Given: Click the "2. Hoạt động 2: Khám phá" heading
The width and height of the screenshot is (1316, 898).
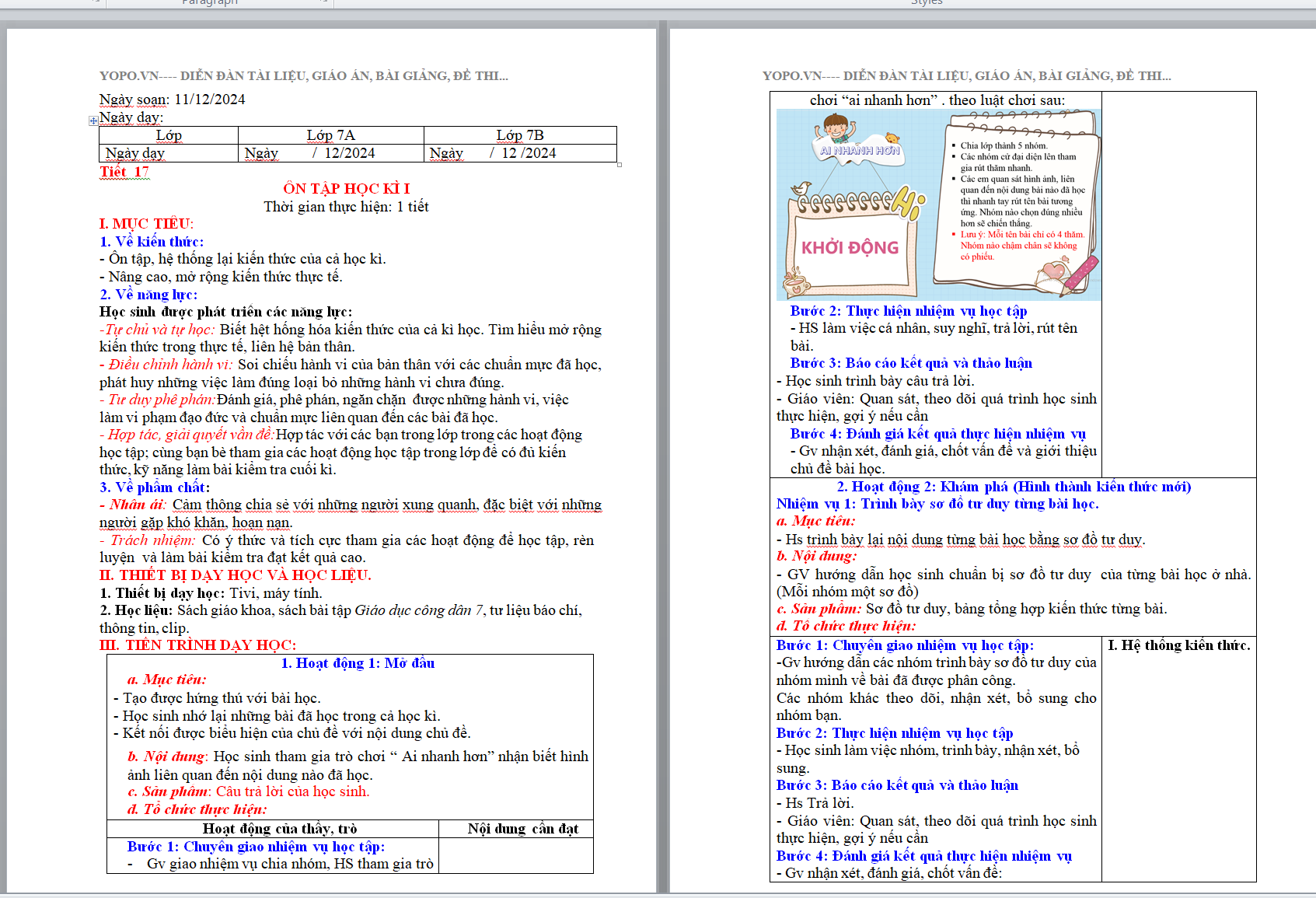Looking at the screenshot, I should (x=1013, y=487).
